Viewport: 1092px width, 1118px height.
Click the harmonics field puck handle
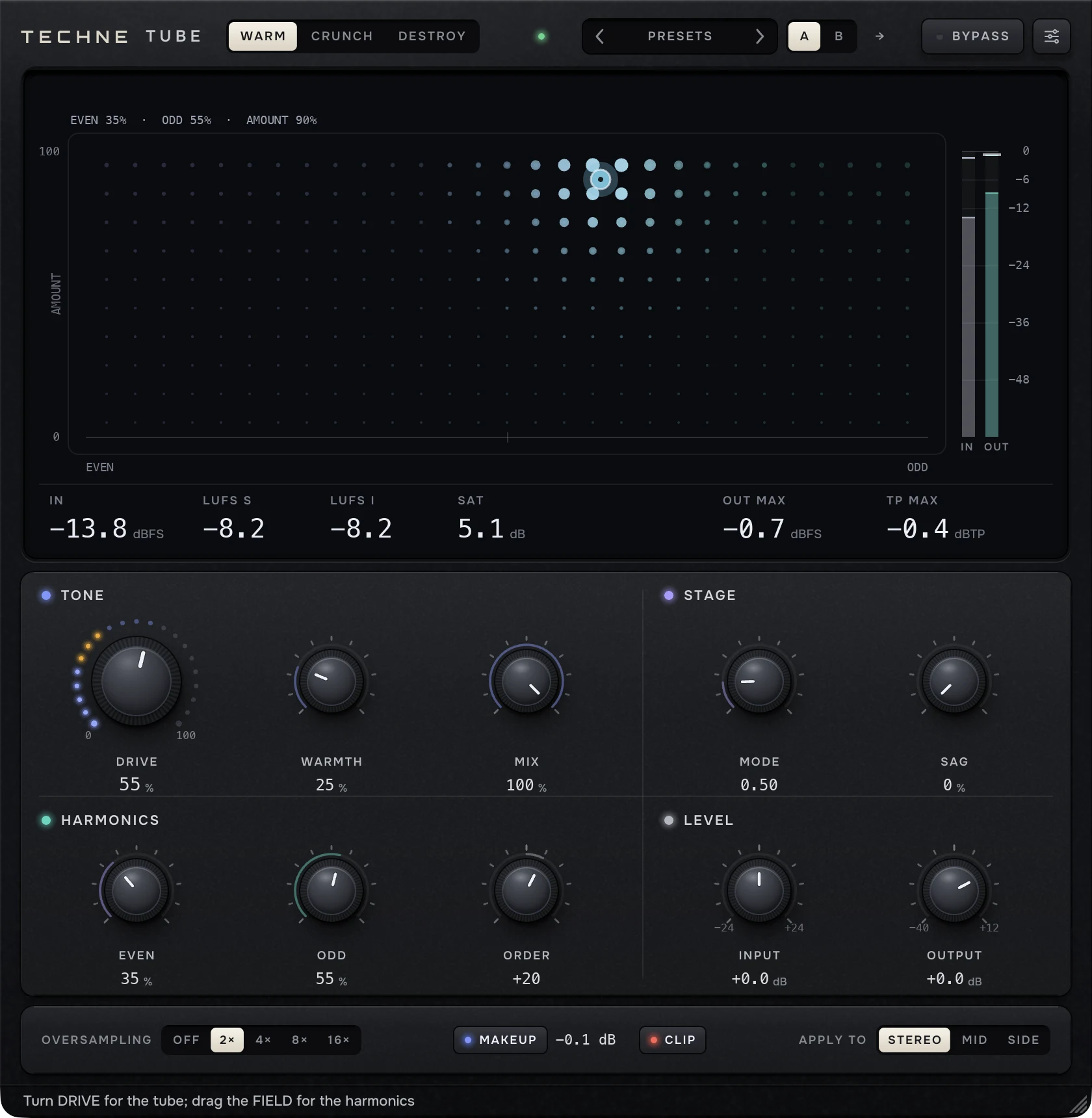point(601,179)
